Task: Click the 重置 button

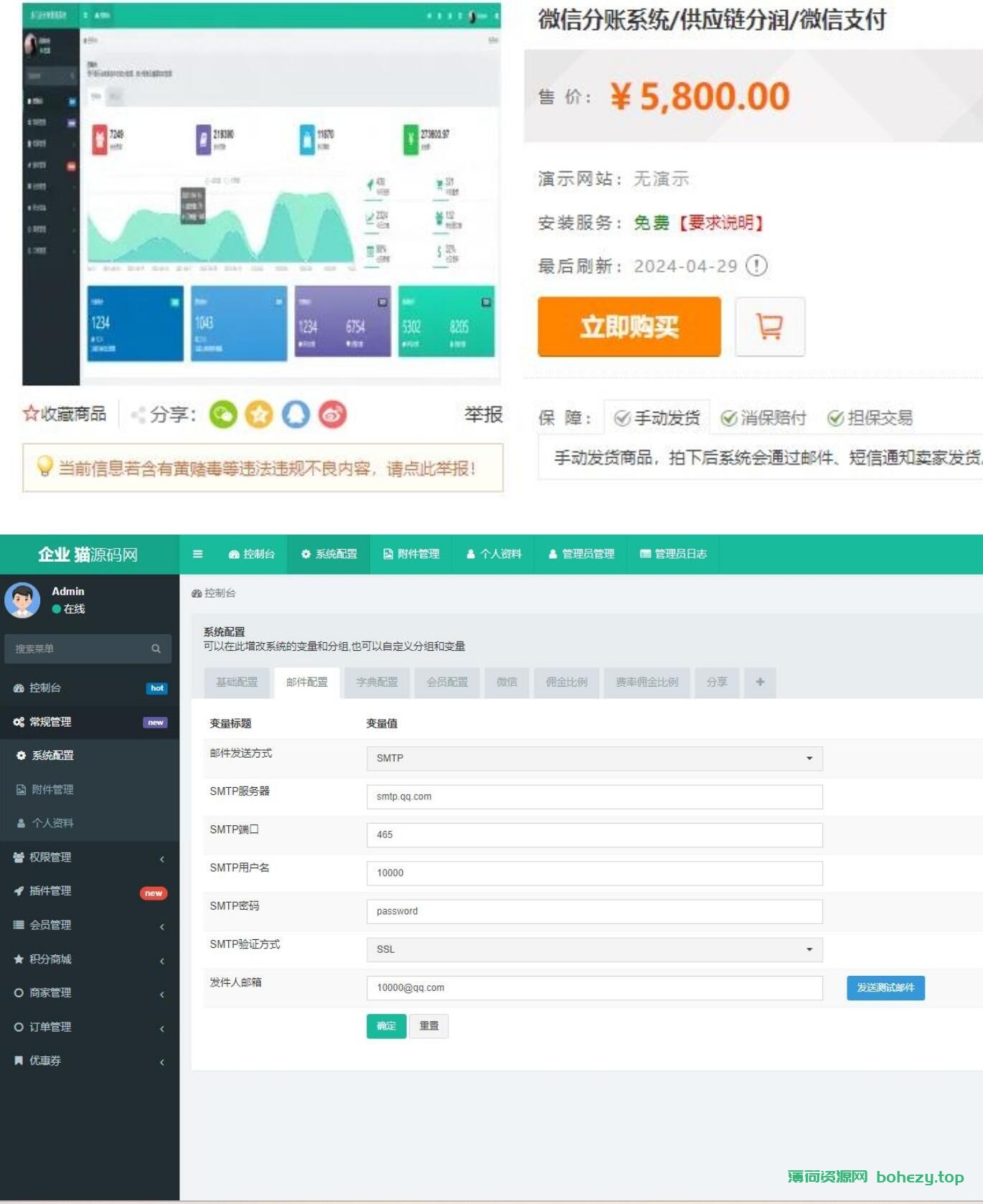Action: (429, 1026)
